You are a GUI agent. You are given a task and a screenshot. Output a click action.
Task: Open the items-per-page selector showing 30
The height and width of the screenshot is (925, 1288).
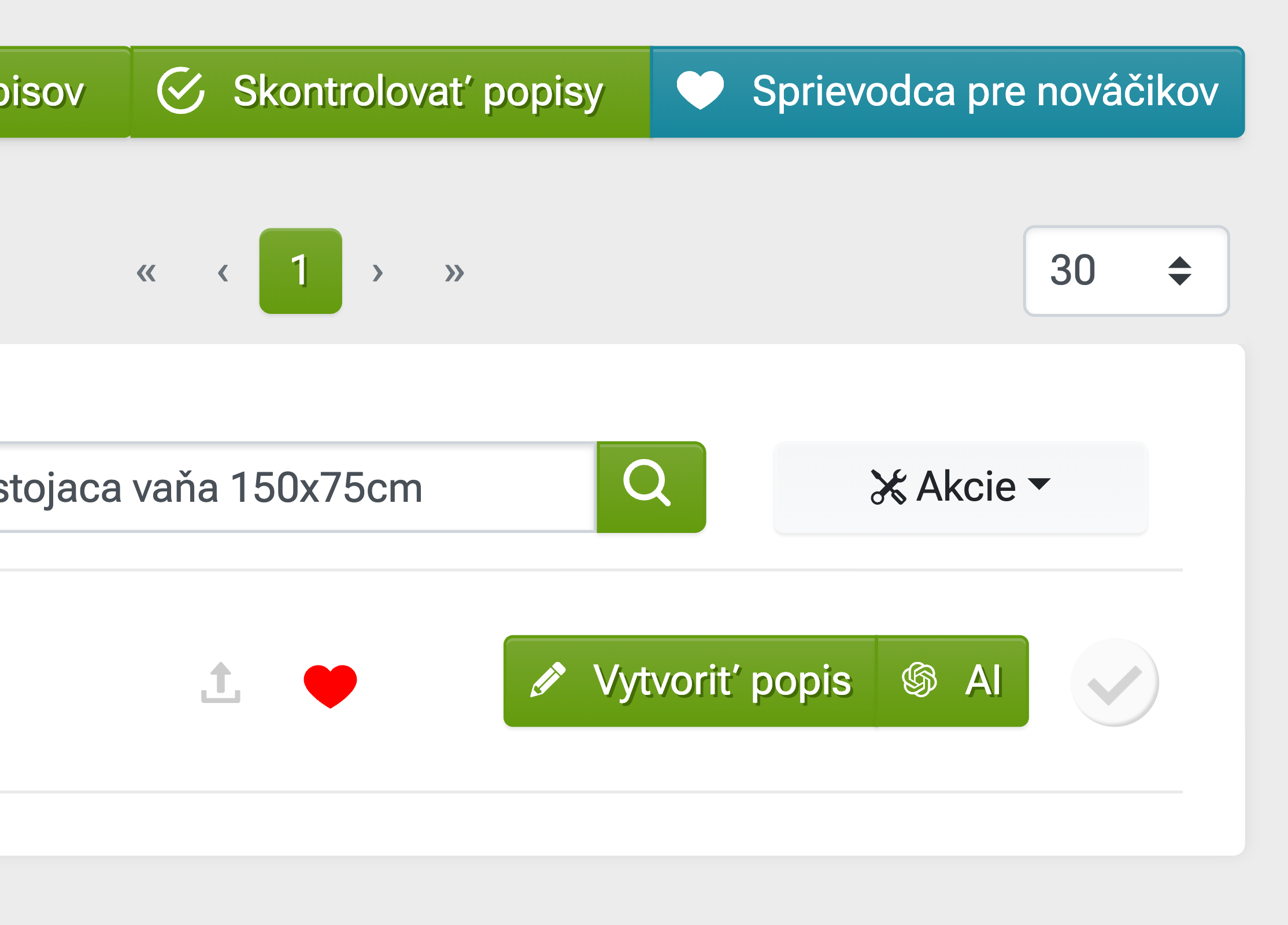pos(1126,271)
